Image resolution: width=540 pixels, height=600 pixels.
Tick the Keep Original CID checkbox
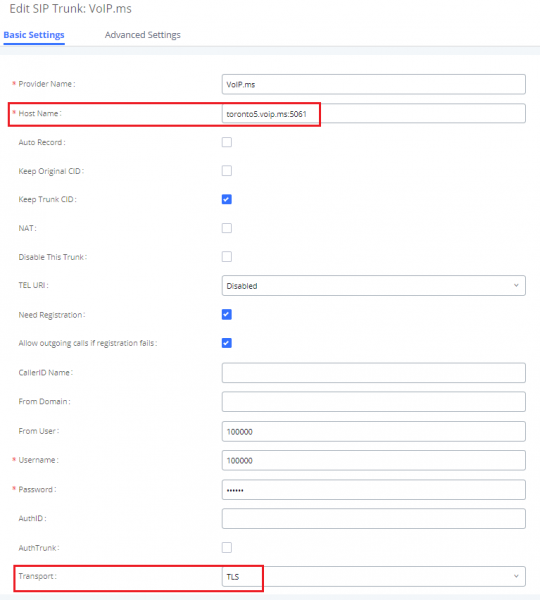coord(227,171)
